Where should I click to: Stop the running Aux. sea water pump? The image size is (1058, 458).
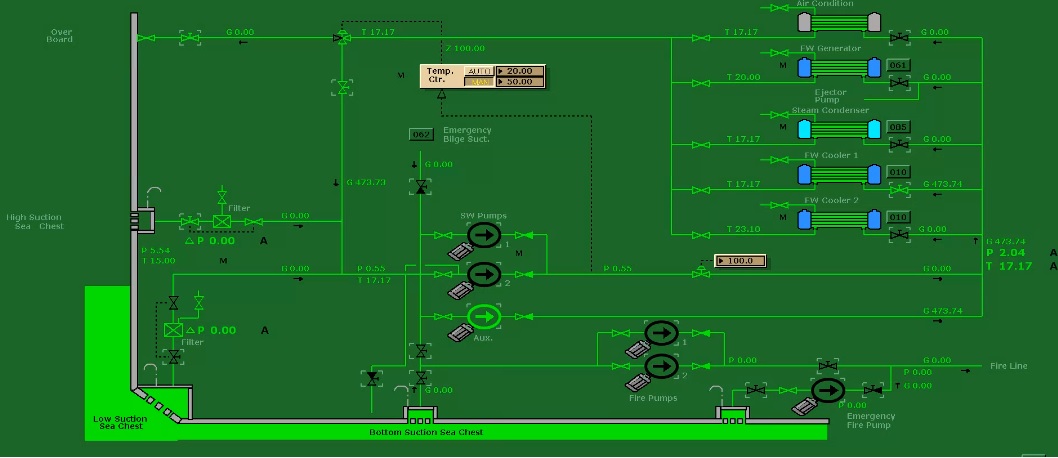[484, 316]
